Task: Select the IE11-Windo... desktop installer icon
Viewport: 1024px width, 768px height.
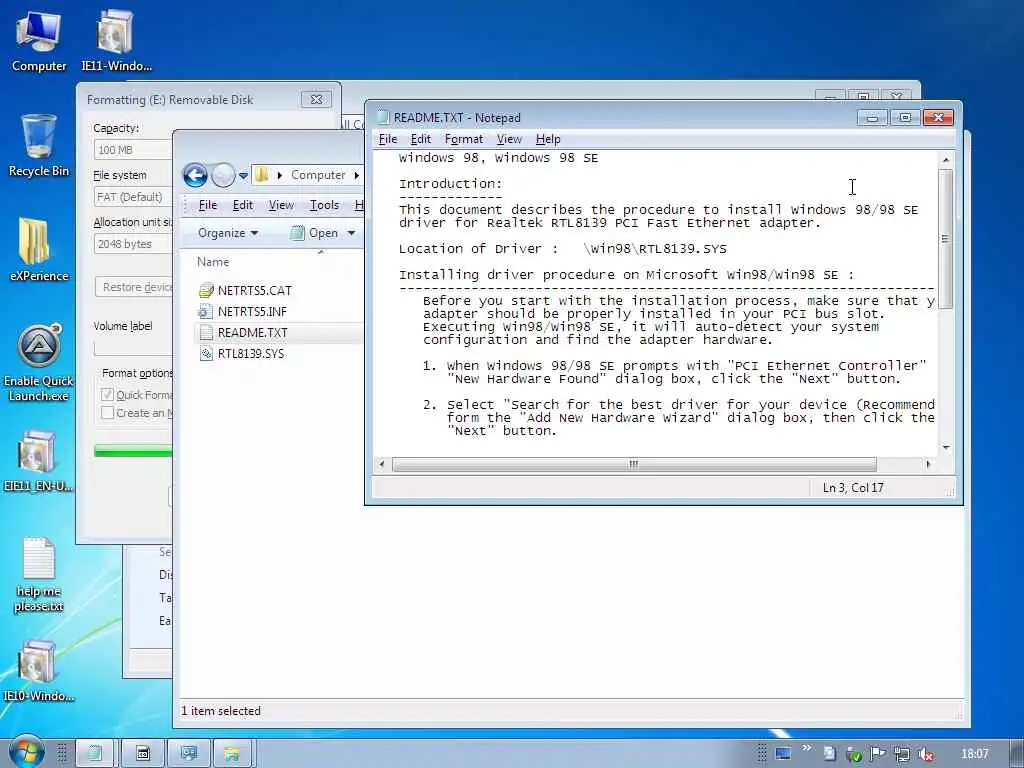Action: [x=116, y=40]
